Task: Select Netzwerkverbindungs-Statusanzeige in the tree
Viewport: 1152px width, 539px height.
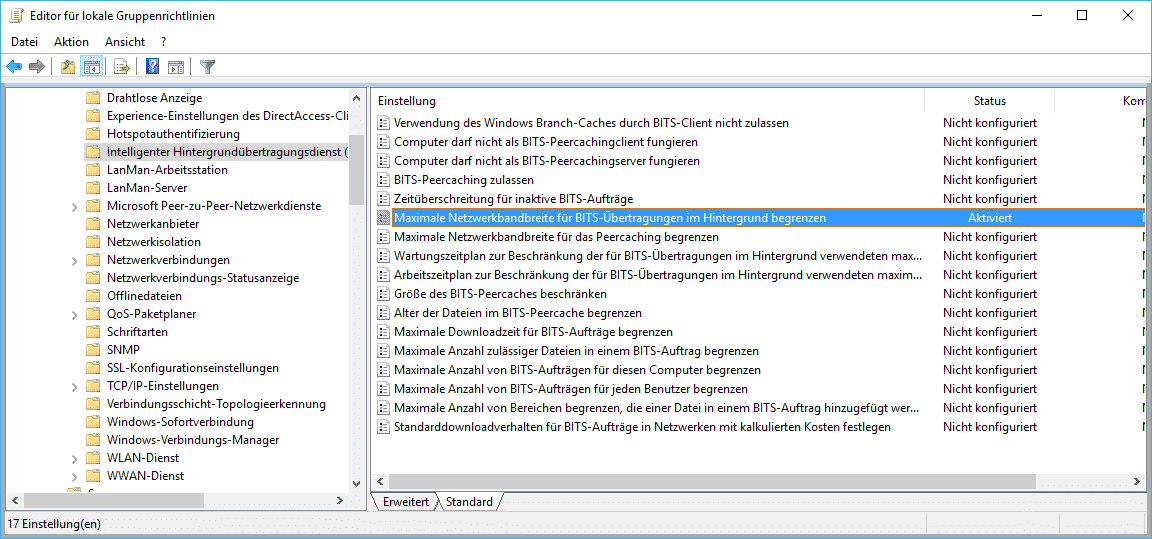Action: tap(203, 278)
